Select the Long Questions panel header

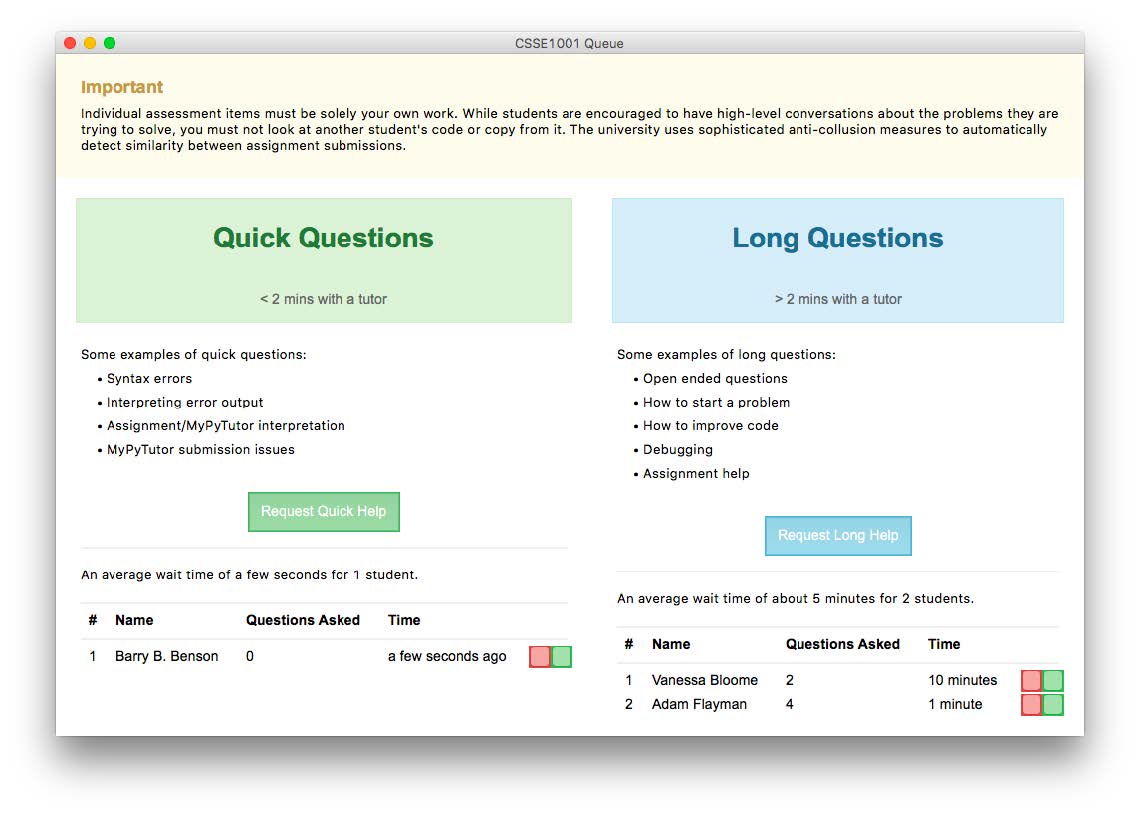pos(837,238)
